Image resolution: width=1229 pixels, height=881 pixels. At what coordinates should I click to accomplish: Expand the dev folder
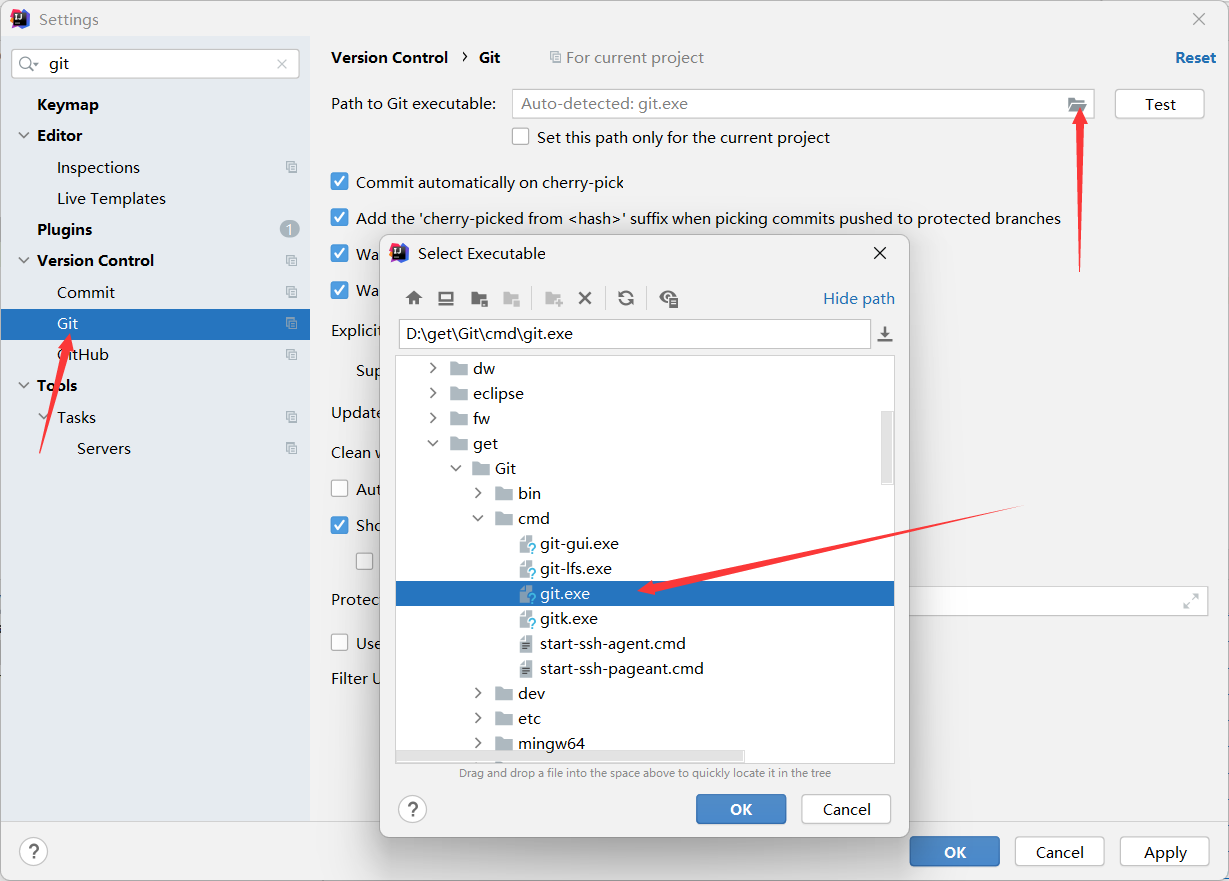click(478, 693)
